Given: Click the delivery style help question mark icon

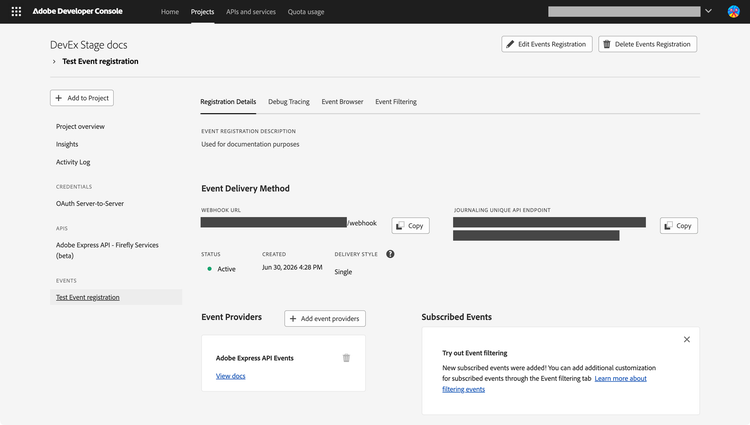Looking at the screenshot, I should pyautogui.click(x=390, y=254).
